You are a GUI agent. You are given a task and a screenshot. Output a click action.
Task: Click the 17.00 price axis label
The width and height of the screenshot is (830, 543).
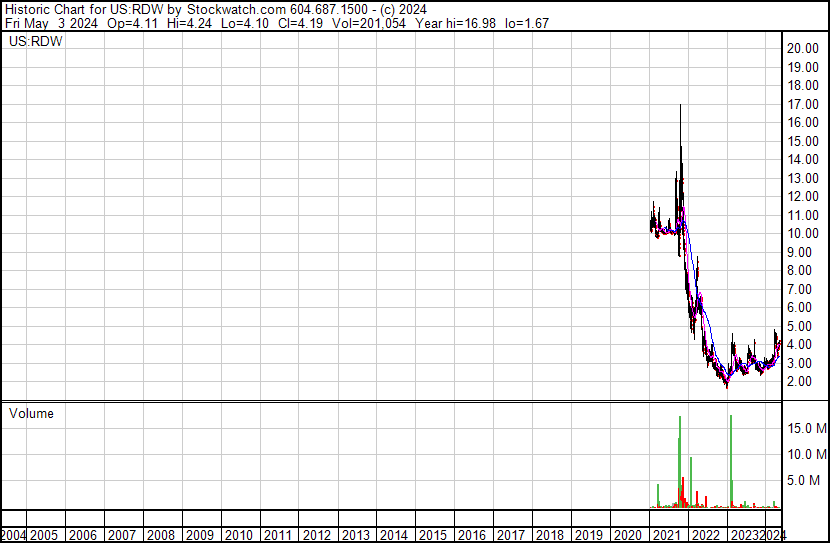coord(803,104)
